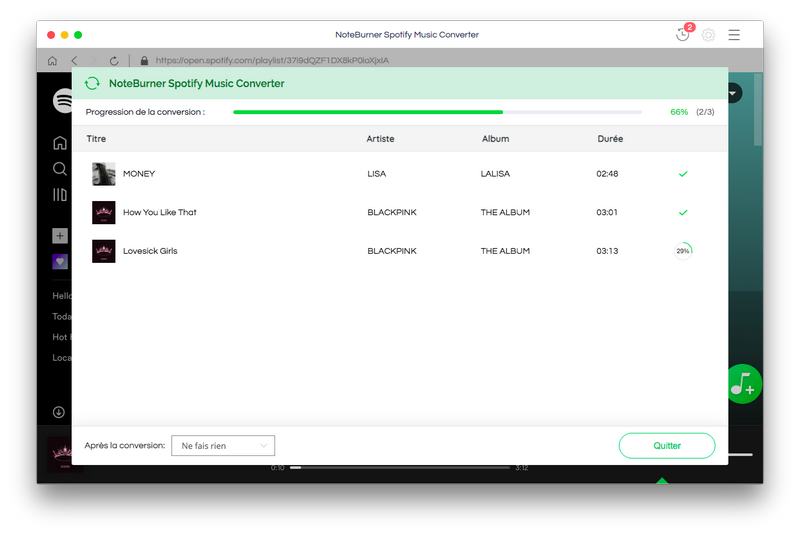Screen dimensions: 800x536
Task: Click the Spotify URL address field
Action: (x=272, y=60)
